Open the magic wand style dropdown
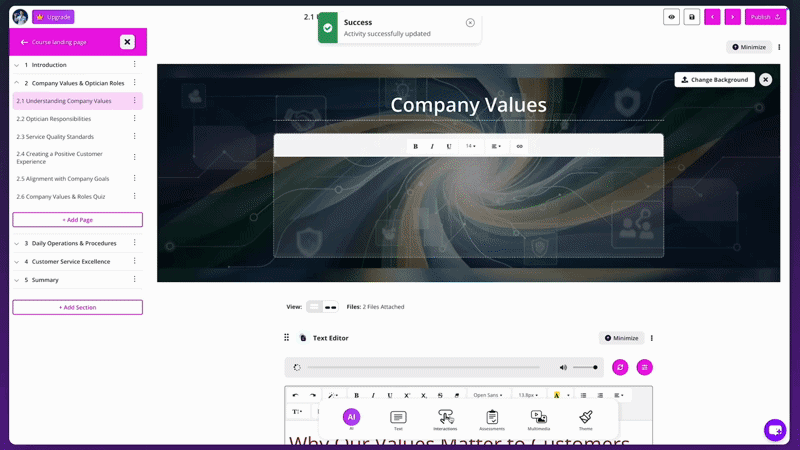The height and width of the screenshot is (450, 800). (x=333, y=395)
